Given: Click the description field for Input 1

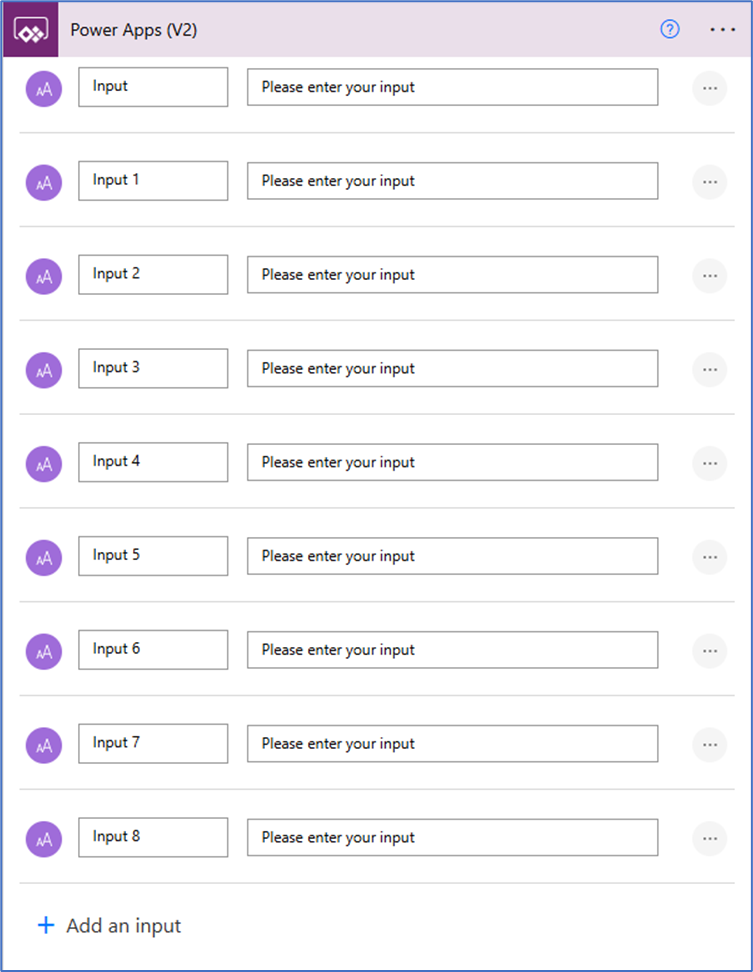Looking at the screenshot, I should [452, 181].
